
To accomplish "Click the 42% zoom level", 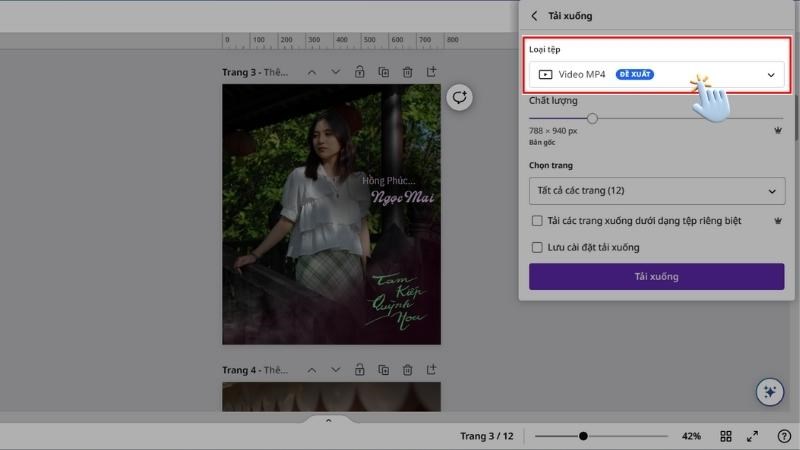I will tap(691, 436).
